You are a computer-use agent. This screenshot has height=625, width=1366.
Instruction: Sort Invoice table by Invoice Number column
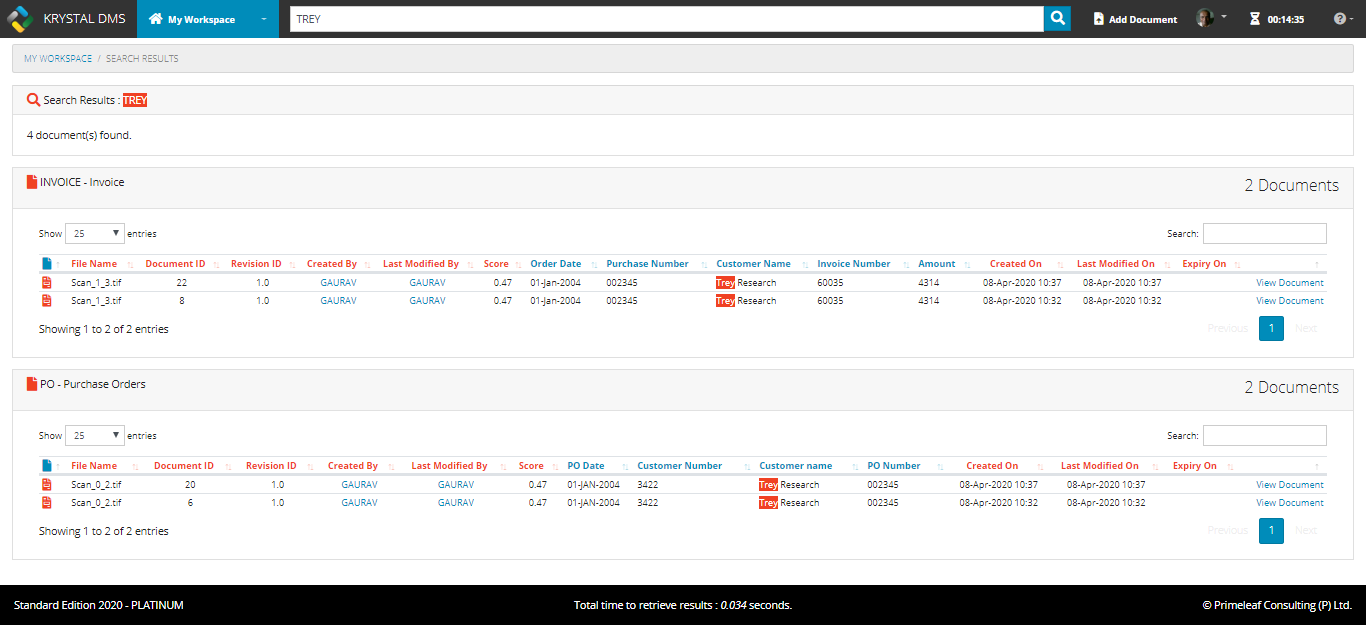tap(853, 264)
